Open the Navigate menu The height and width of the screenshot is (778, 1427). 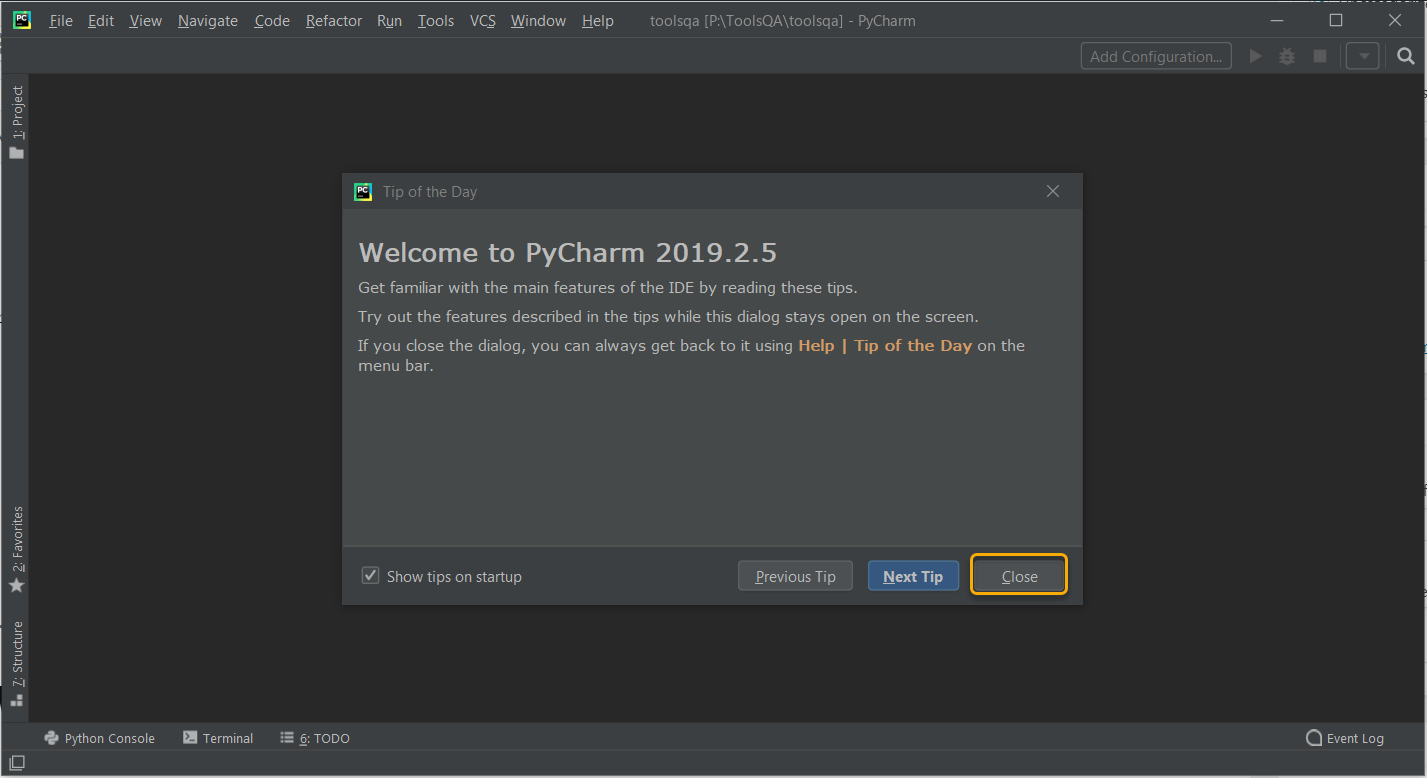[x=208, y=21]
